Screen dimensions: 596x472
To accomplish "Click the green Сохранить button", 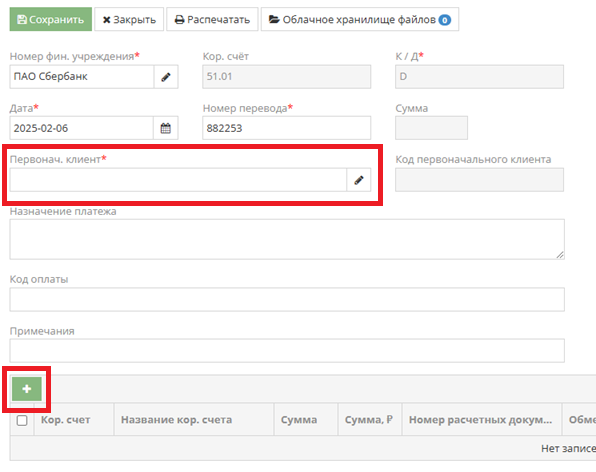I will (x=51, y=19).
